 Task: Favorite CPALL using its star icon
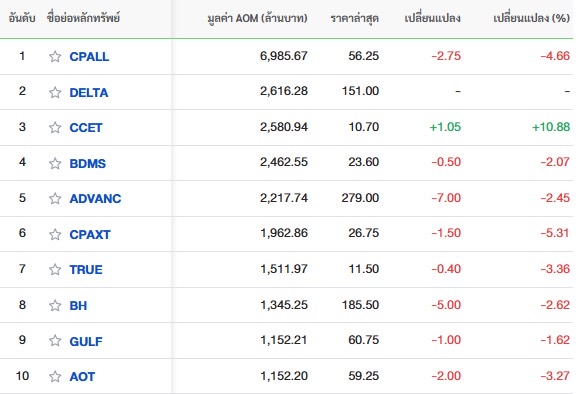[55, 57]
